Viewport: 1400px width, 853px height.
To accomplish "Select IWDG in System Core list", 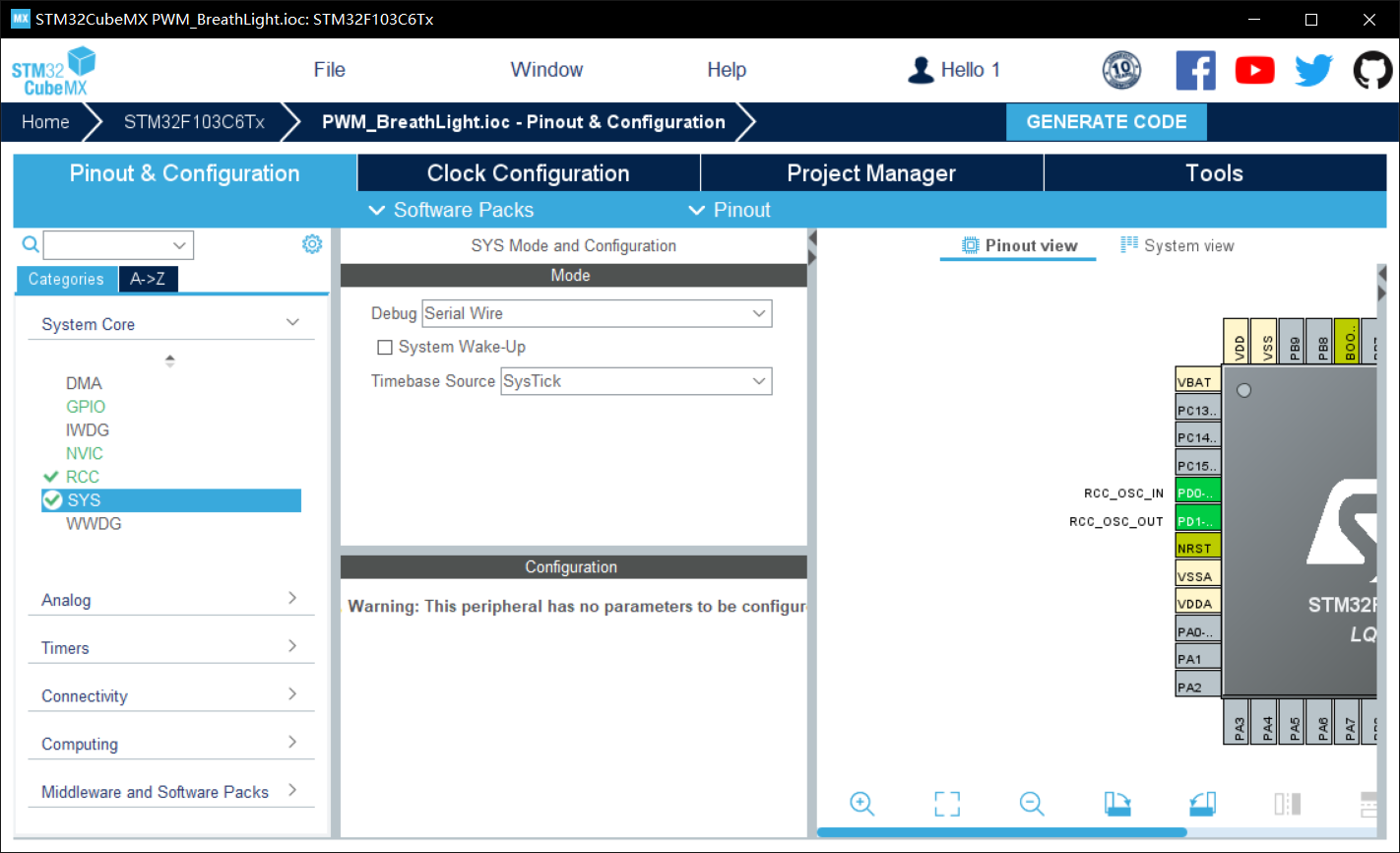I will coord(88,430).
